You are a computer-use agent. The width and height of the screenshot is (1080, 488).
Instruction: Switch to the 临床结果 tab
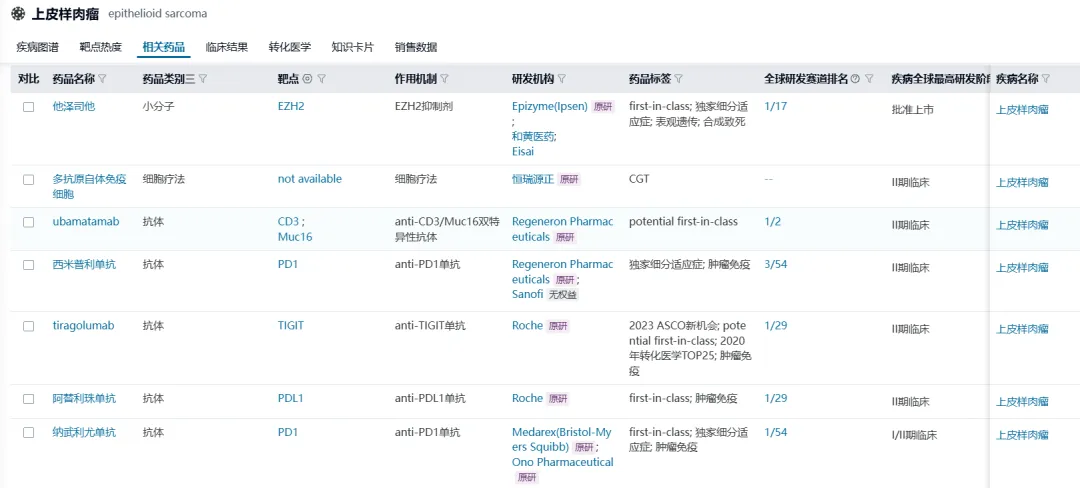[226, 47]
